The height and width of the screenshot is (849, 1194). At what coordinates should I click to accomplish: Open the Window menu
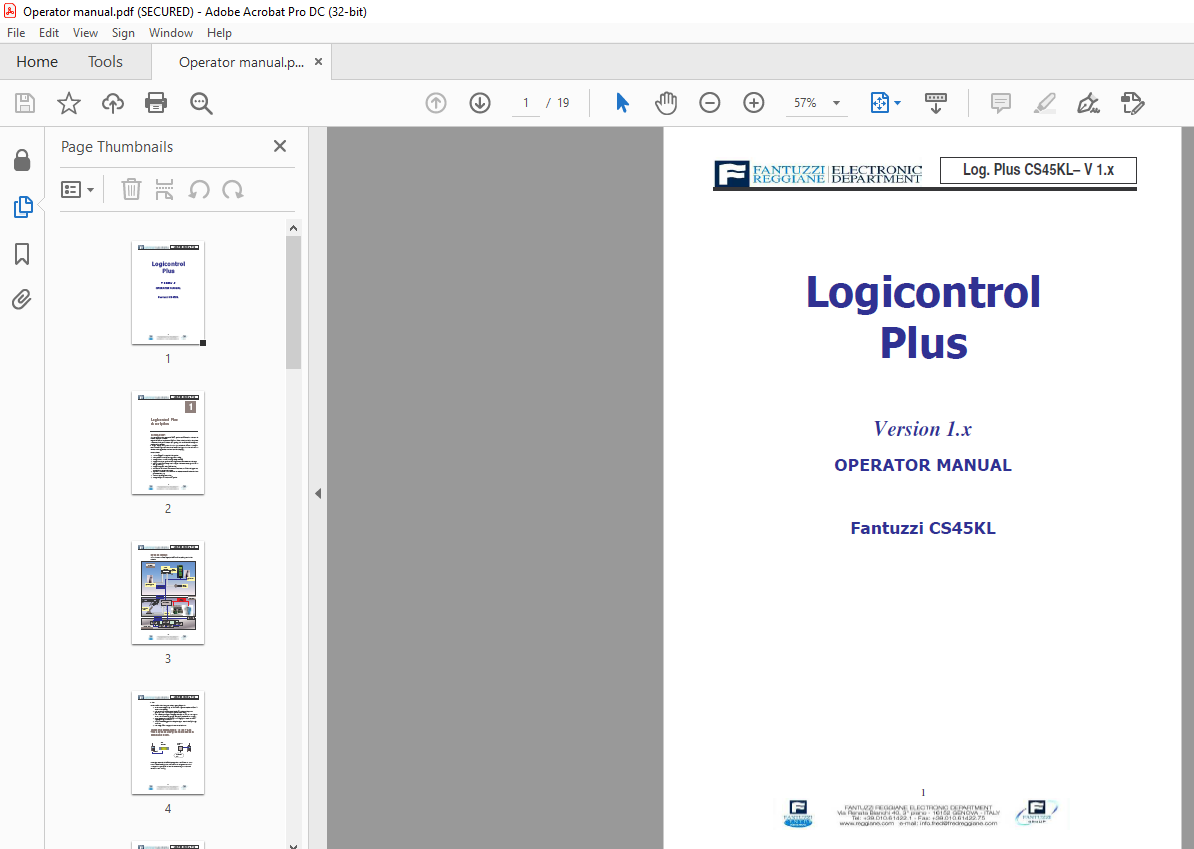[x=171, y=33]
